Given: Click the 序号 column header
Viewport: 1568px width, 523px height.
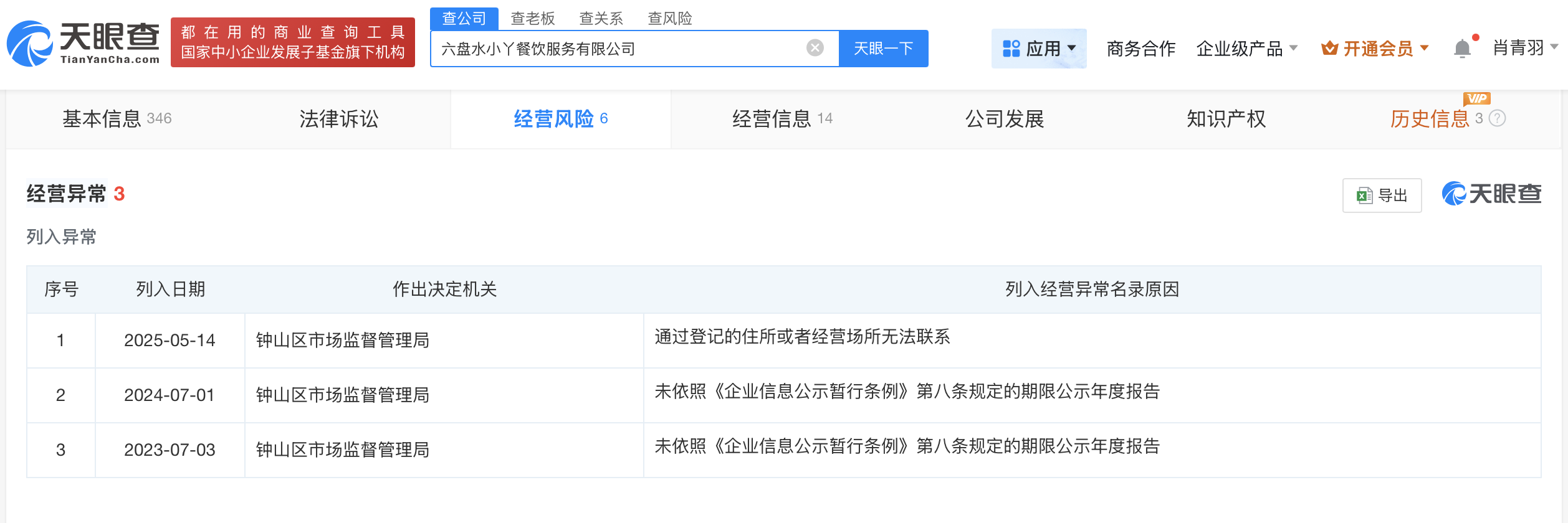Looking at the screenshot, I should pos(61,289).
